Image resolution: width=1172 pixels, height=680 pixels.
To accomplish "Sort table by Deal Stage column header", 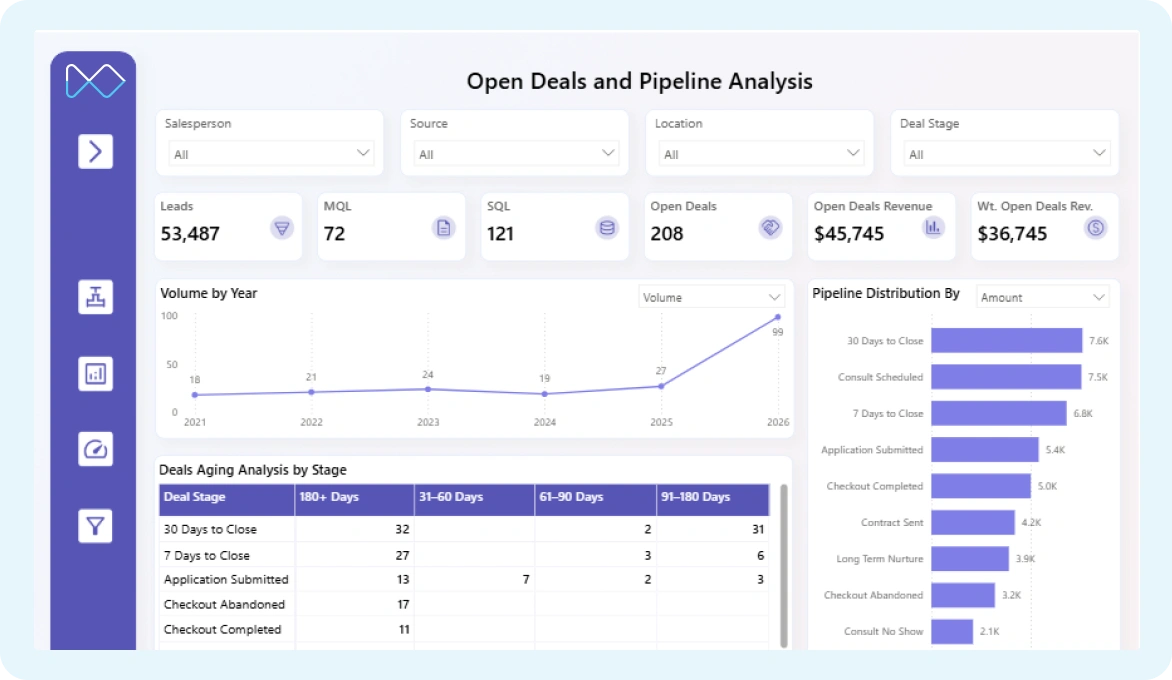I will tap(226, 499).
